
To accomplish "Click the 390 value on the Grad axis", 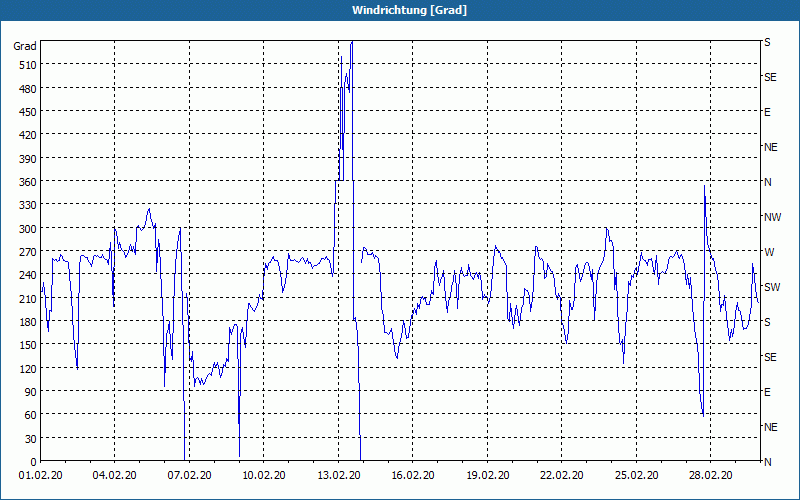I will 28,158.
